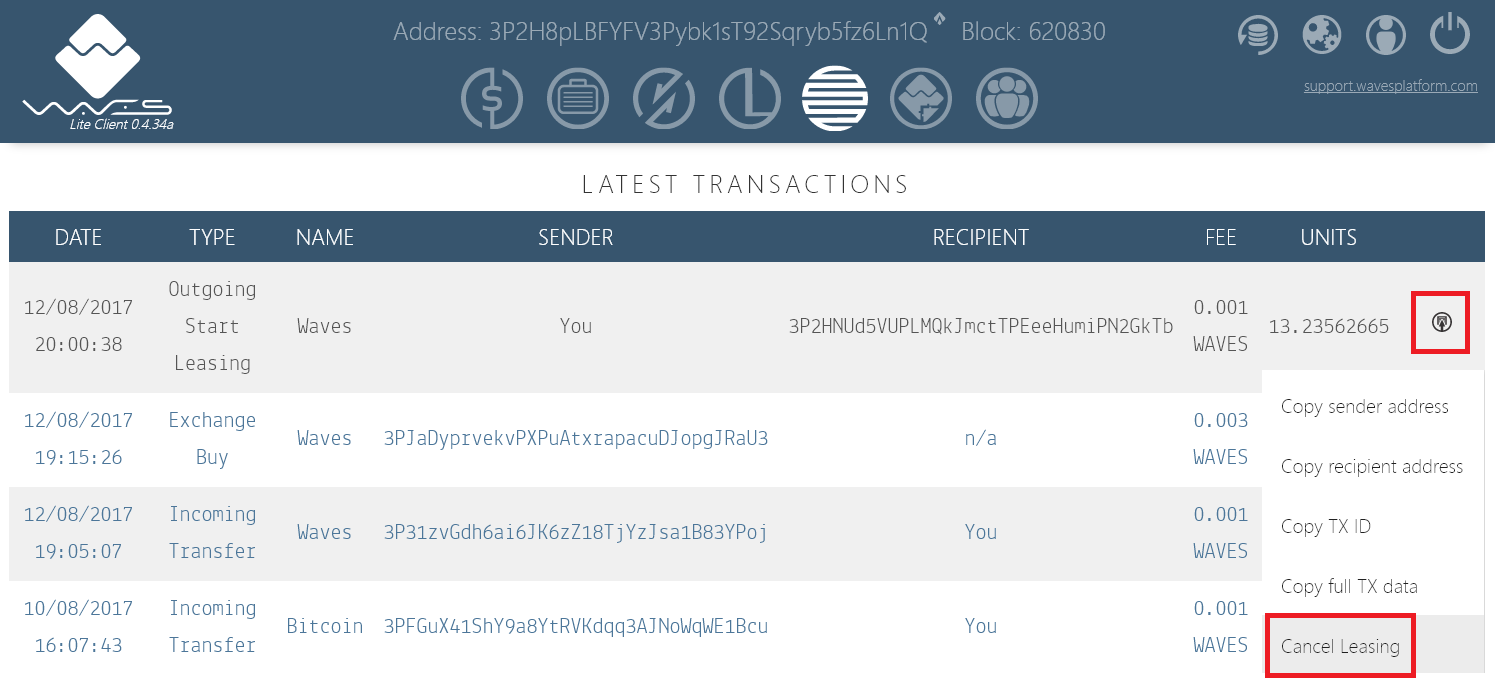1495x683 pixels.
Task: Click "Cancel Leasing" in the menu
Action: pyautogui.click(x=1340, y=647)
